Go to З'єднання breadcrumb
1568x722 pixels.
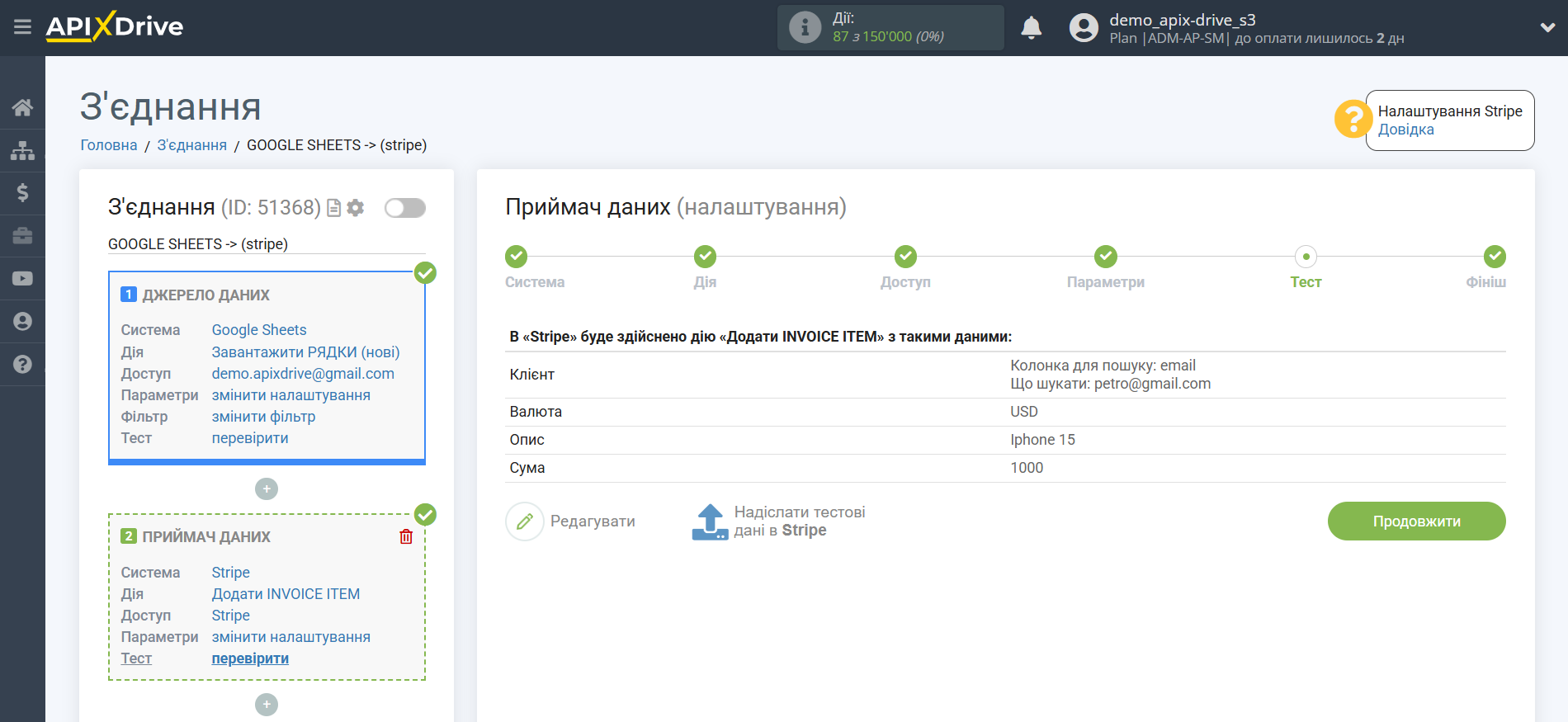(191, 145)
